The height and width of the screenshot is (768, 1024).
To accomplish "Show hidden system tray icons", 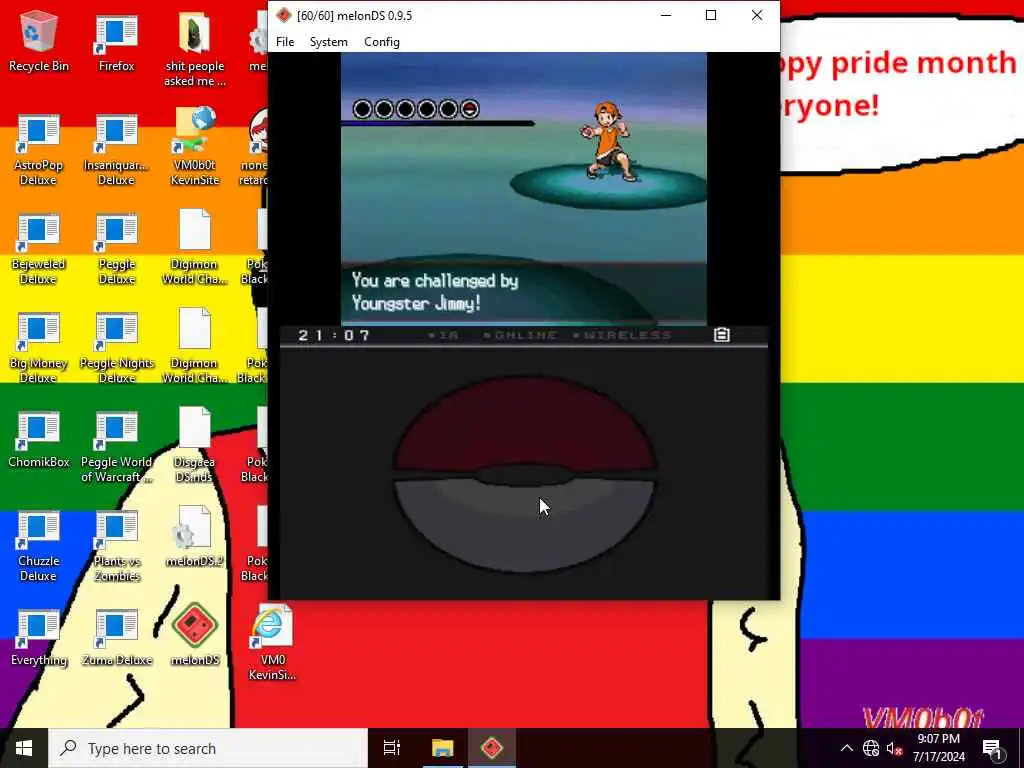I will (846, 748).
